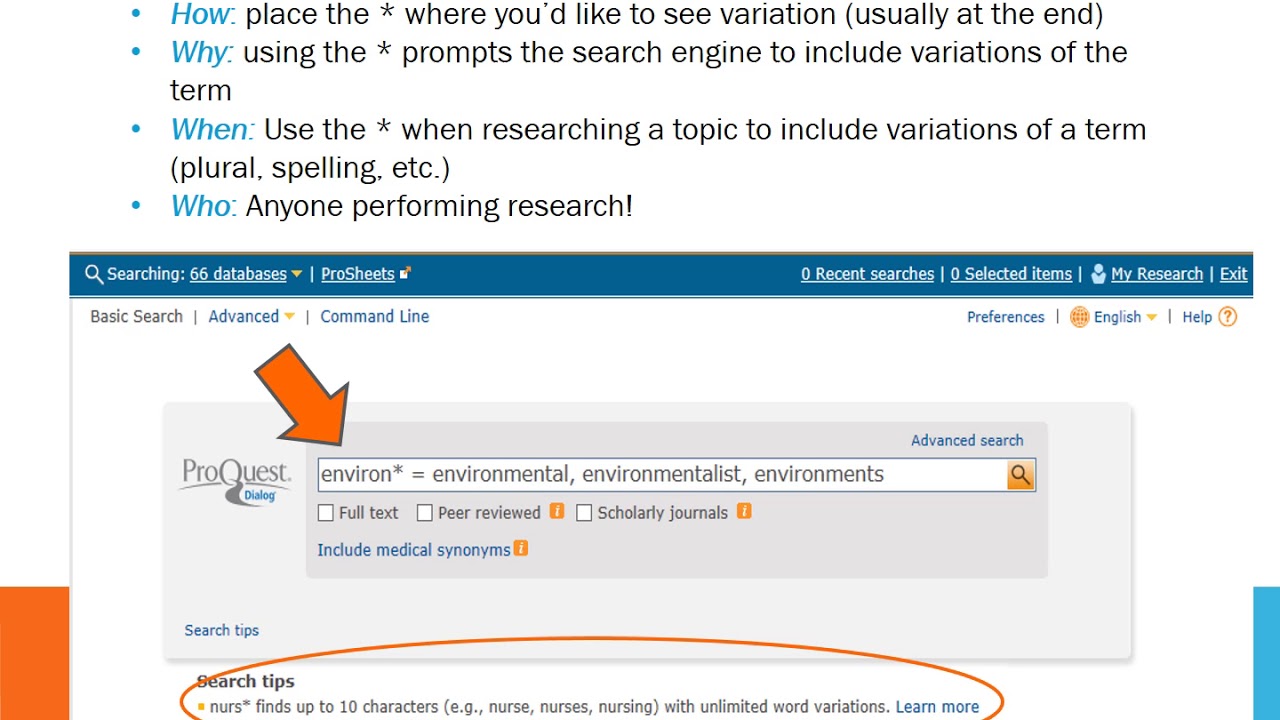Open the Advanced search dropdown arrow
This screenshot has height=720, width=1280.
click(289, 317)
